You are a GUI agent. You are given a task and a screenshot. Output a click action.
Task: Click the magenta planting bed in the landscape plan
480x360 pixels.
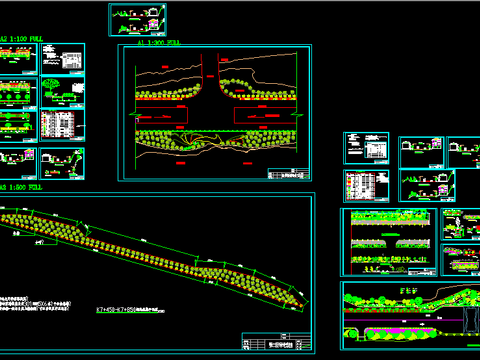(x=400, y=334)
